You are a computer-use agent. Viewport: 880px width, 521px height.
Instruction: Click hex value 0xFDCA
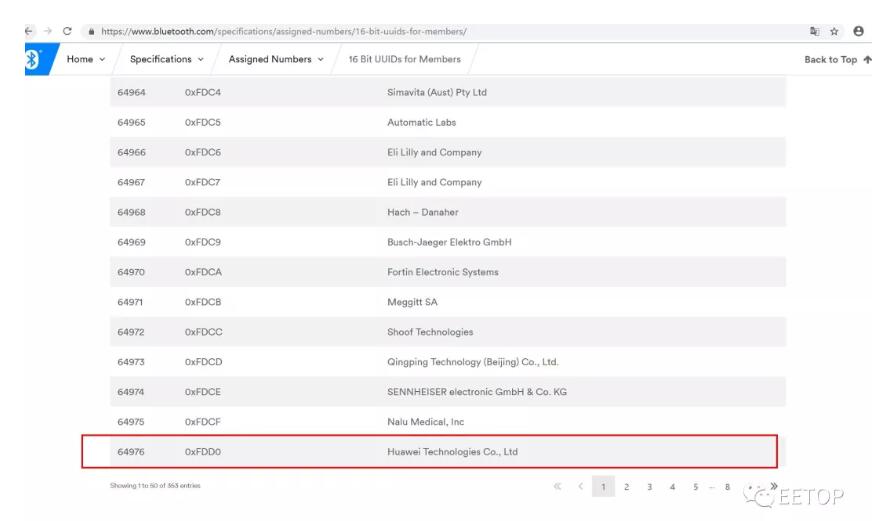pos(203,272)
